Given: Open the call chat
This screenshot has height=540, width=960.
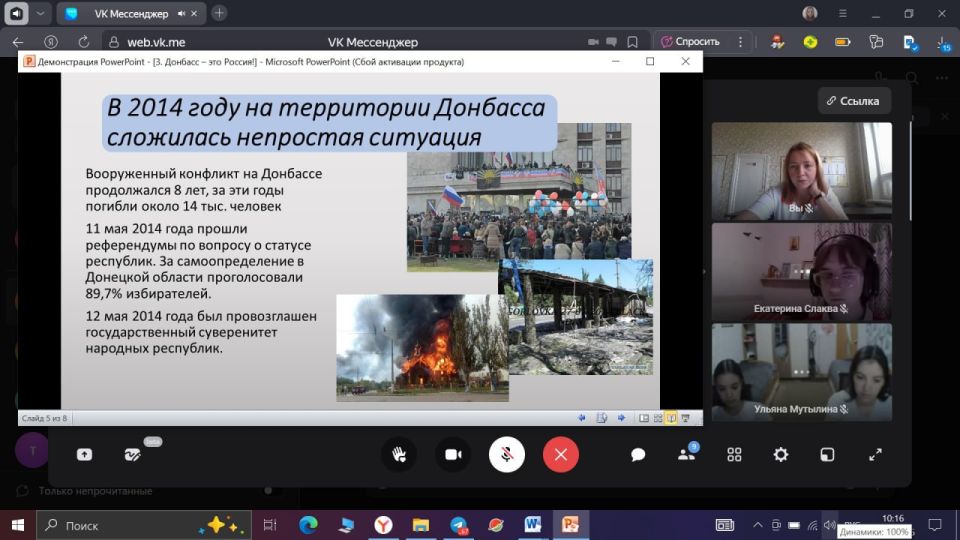Looking at the screenshot, I should coord(638,454).
